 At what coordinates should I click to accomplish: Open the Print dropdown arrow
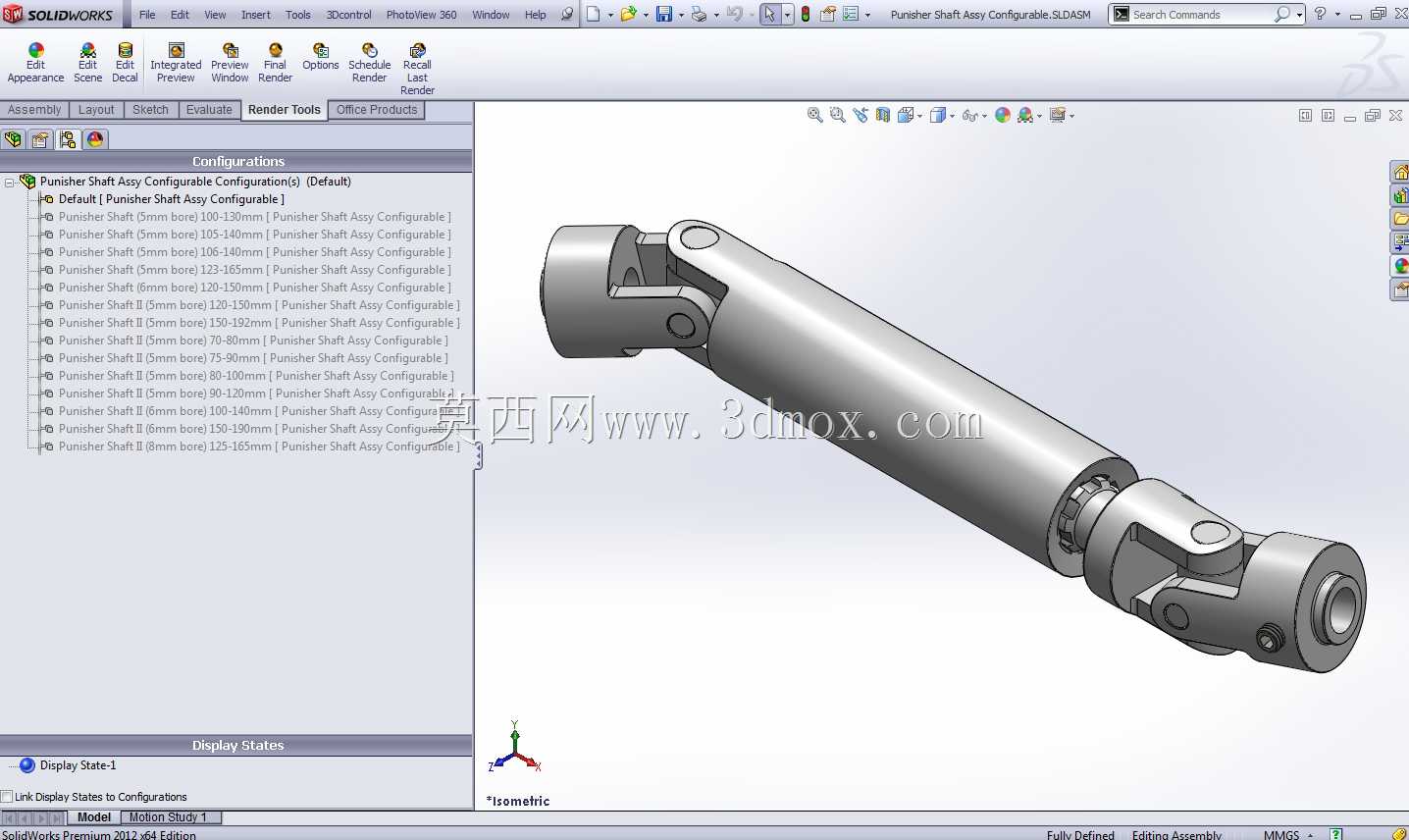(716, 15)
